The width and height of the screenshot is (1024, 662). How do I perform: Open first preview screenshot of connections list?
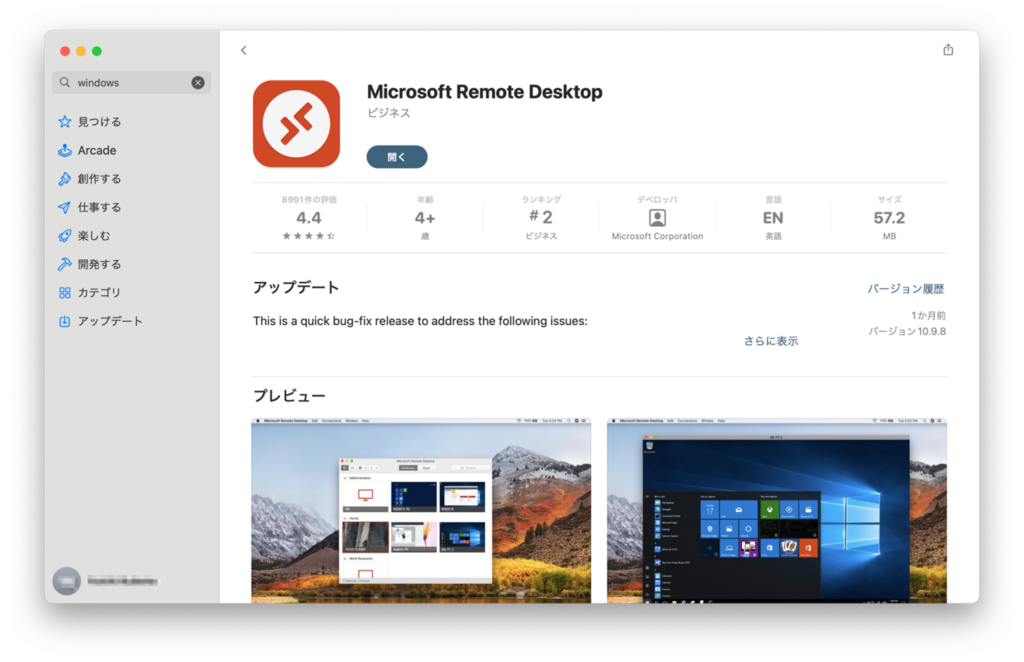coord(421,510)
